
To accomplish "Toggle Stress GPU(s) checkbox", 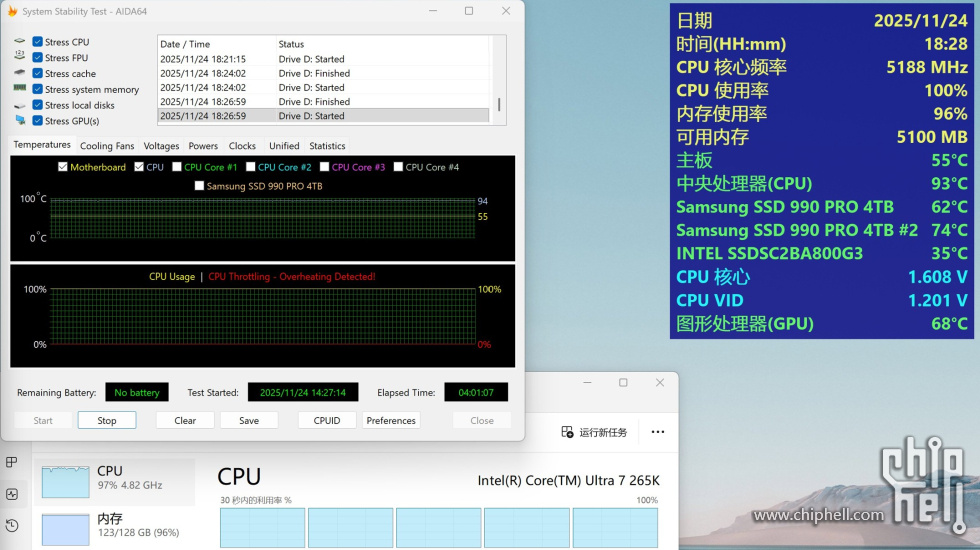I will [38, 121].
